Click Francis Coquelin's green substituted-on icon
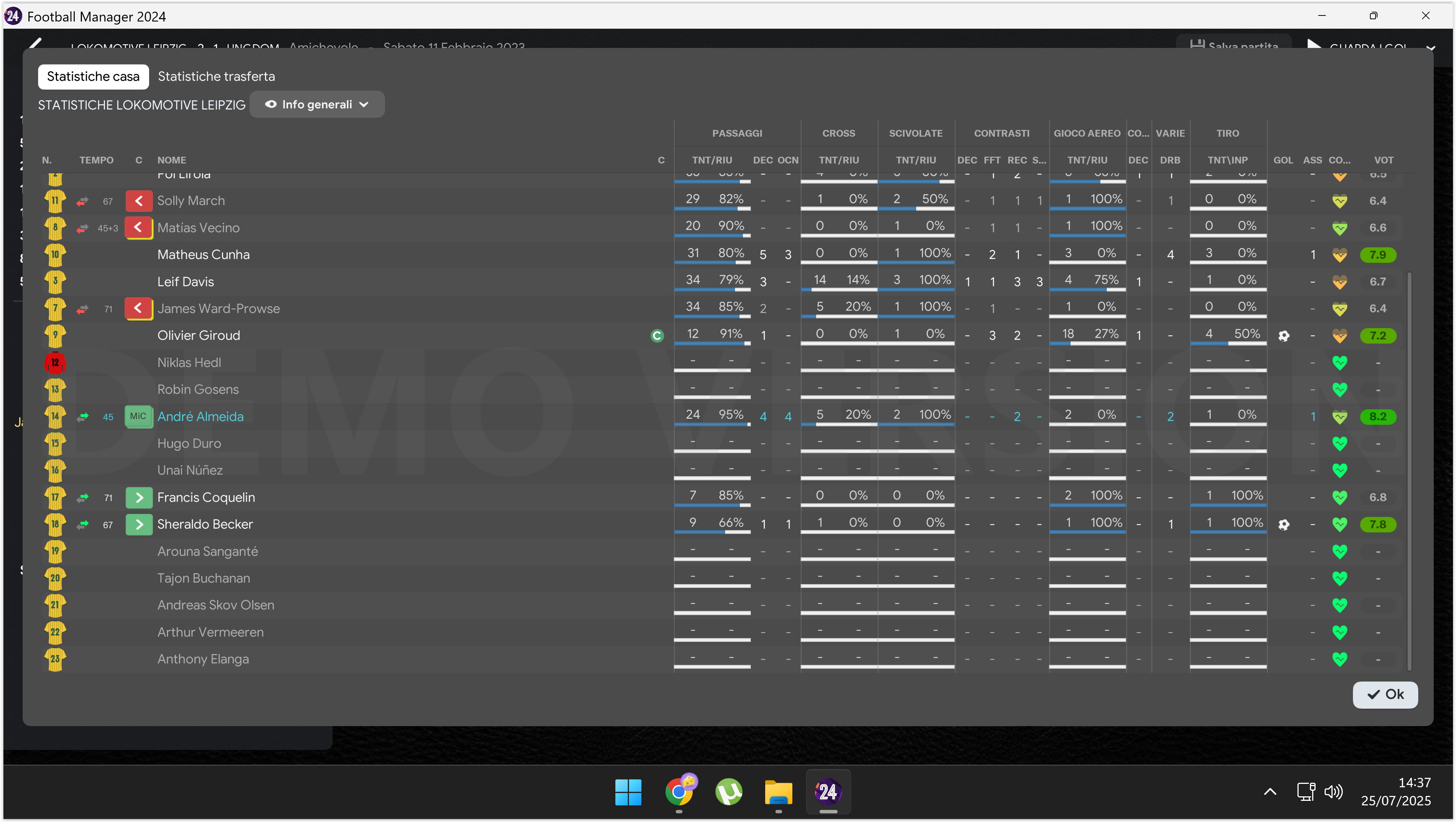The height and width of the screenshot is (822, 1456). pyautogui.click(x=139, y=498)
